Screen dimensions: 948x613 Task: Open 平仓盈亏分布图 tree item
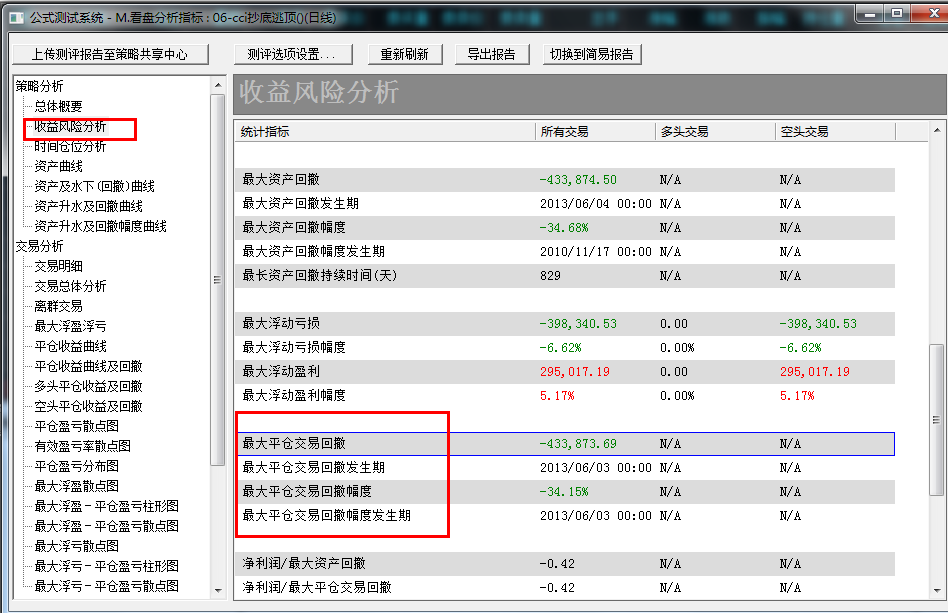pyautogui.click(x=76, y=466)
